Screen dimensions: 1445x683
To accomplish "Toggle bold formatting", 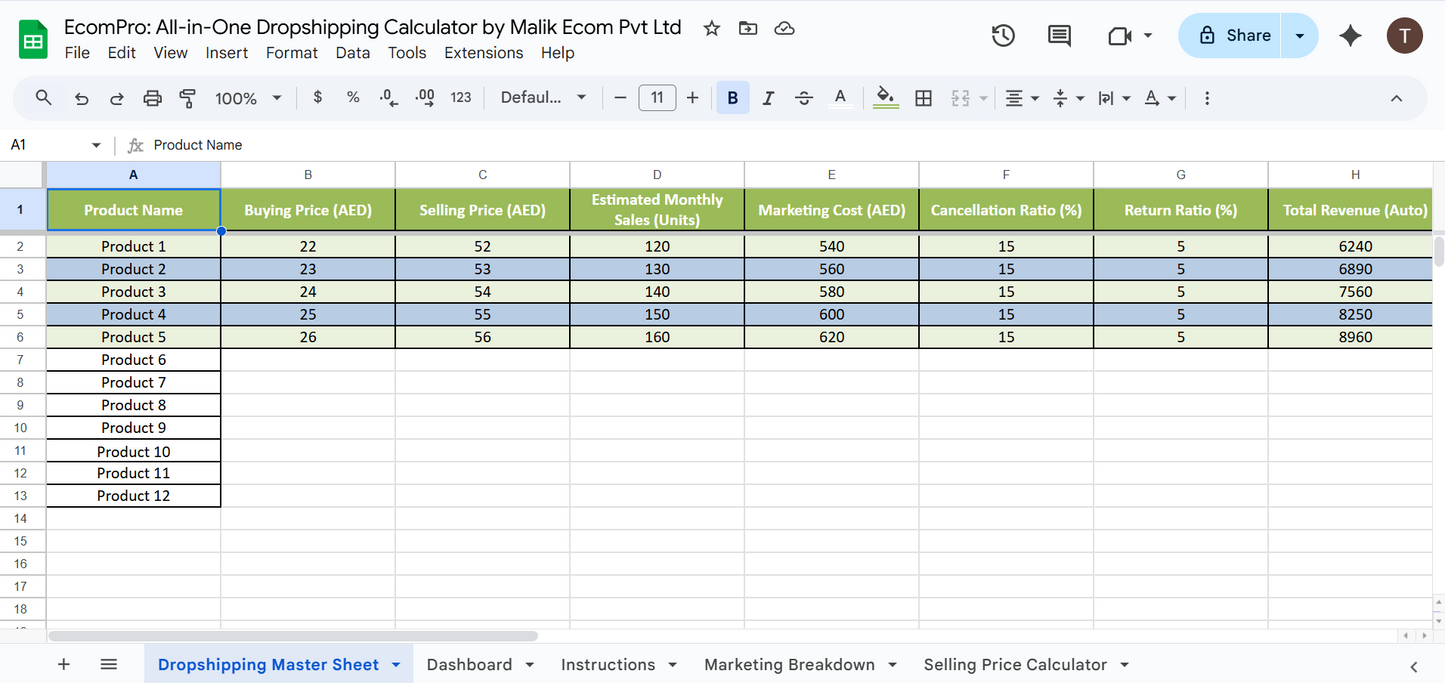I will pos(733,98).
